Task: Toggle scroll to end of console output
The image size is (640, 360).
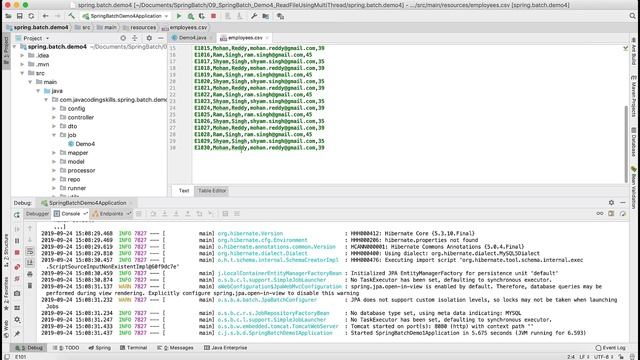Action: point(30,263)
